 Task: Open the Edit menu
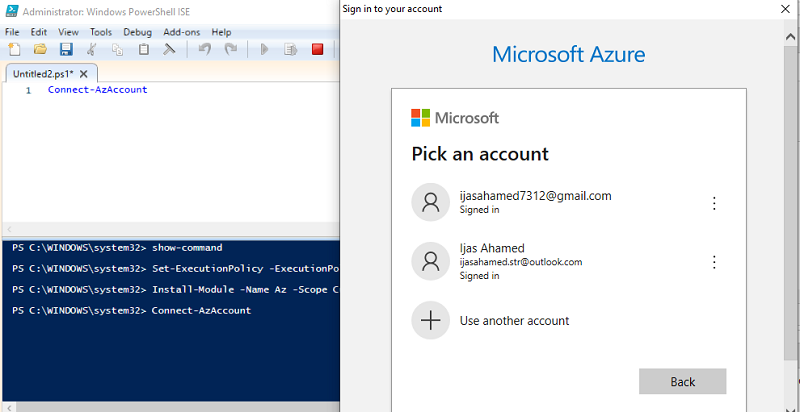(39, 32)
